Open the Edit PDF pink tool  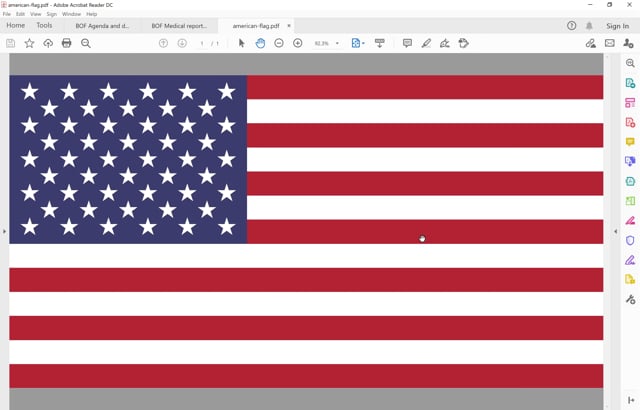point(630,103)
